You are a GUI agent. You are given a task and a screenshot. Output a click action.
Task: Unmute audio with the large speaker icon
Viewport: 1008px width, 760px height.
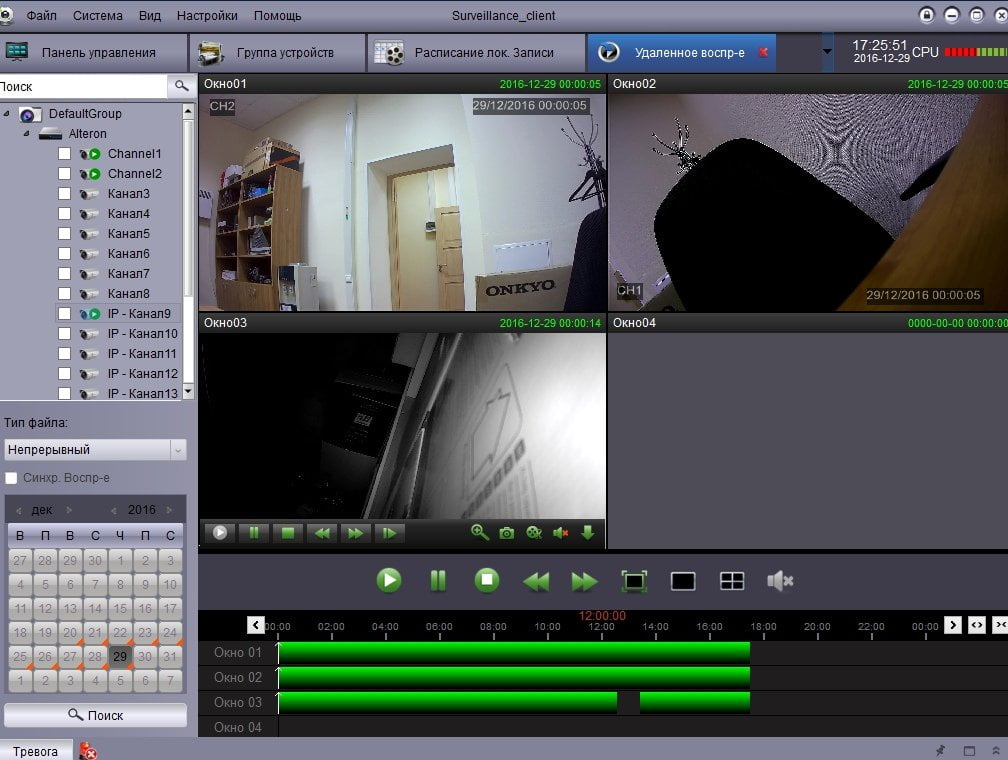[x=780, y=581]
